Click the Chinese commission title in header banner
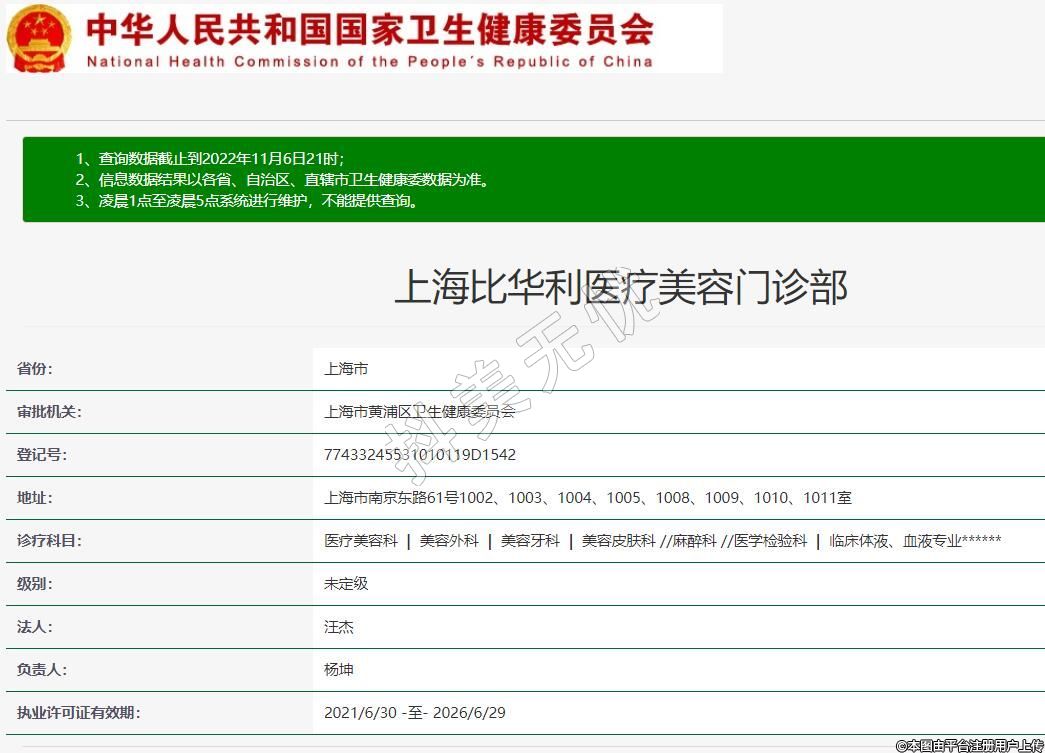Screen dimensions: 1045x753 pyautogui.click(x=369, y=29)
